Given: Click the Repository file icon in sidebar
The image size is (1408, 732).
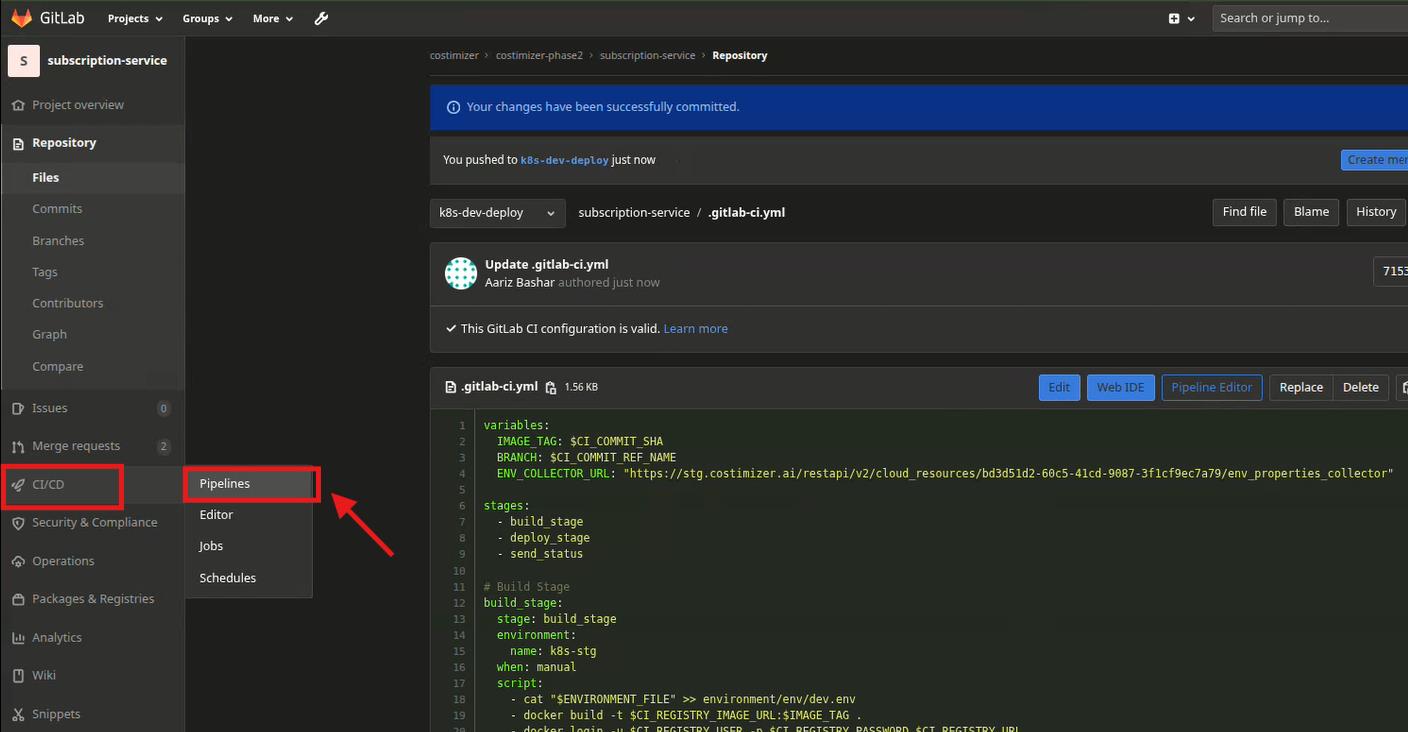Looking at the screenshot, I should coord(18,143).
